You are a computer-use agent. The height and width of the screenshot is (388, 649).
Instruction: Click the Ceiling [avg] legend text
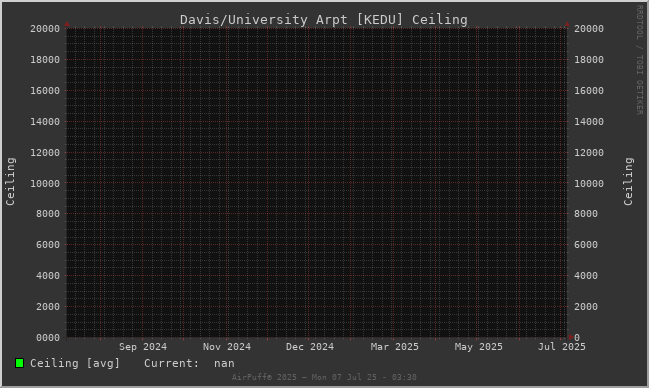click(x=75, y=363)
